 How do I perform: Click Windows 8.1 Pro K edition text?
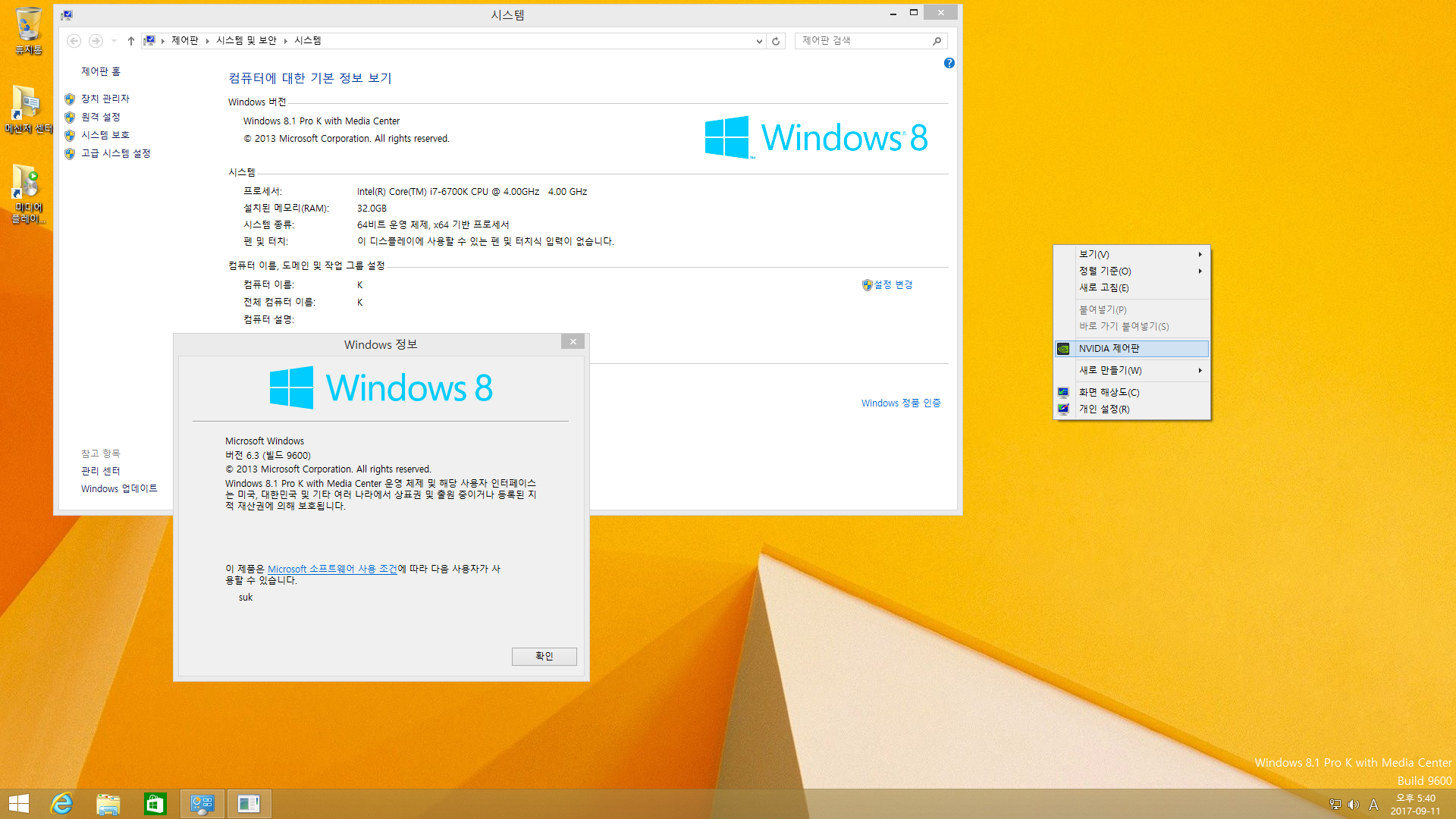click(321, 121)
